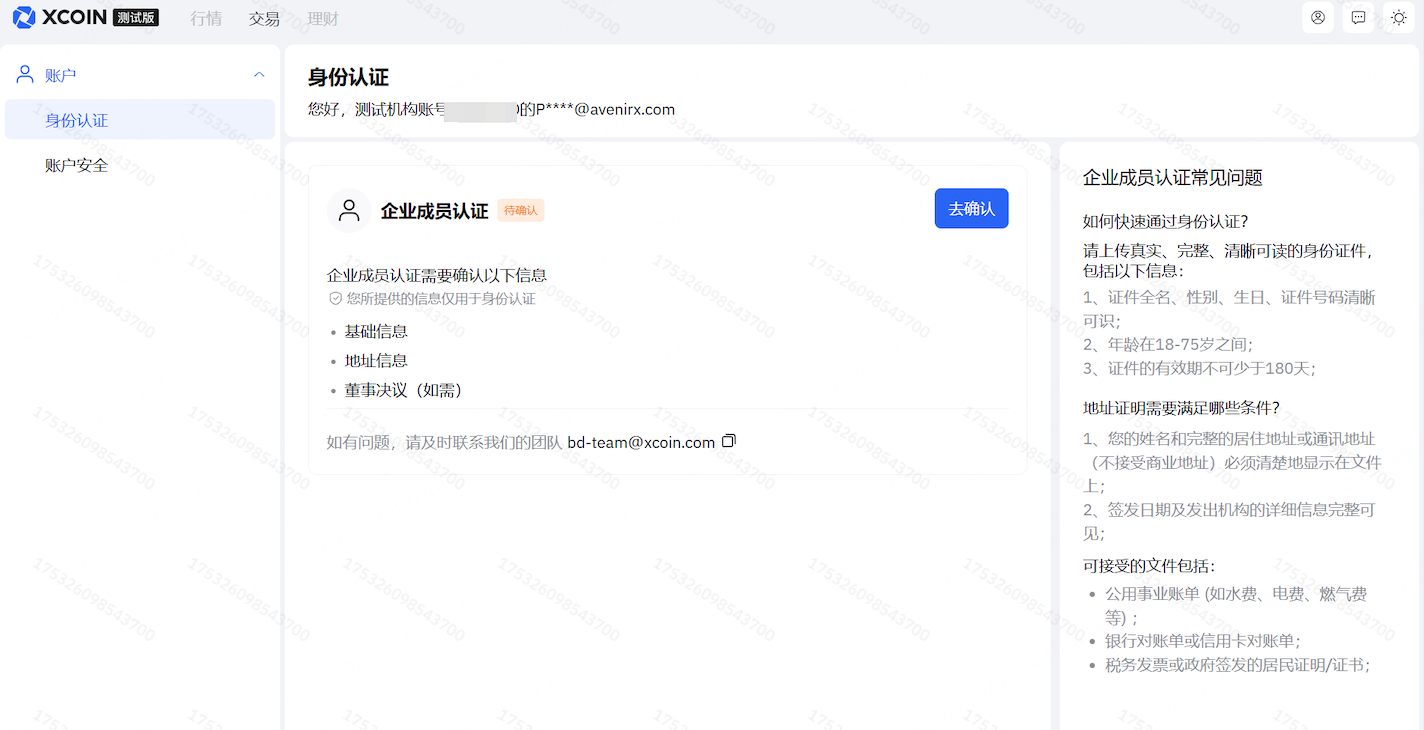This screenshot has width=1424, height=730.
Task: Click the 如何快速通过身份认证 FAQ heading
Action: (1165, 221)
